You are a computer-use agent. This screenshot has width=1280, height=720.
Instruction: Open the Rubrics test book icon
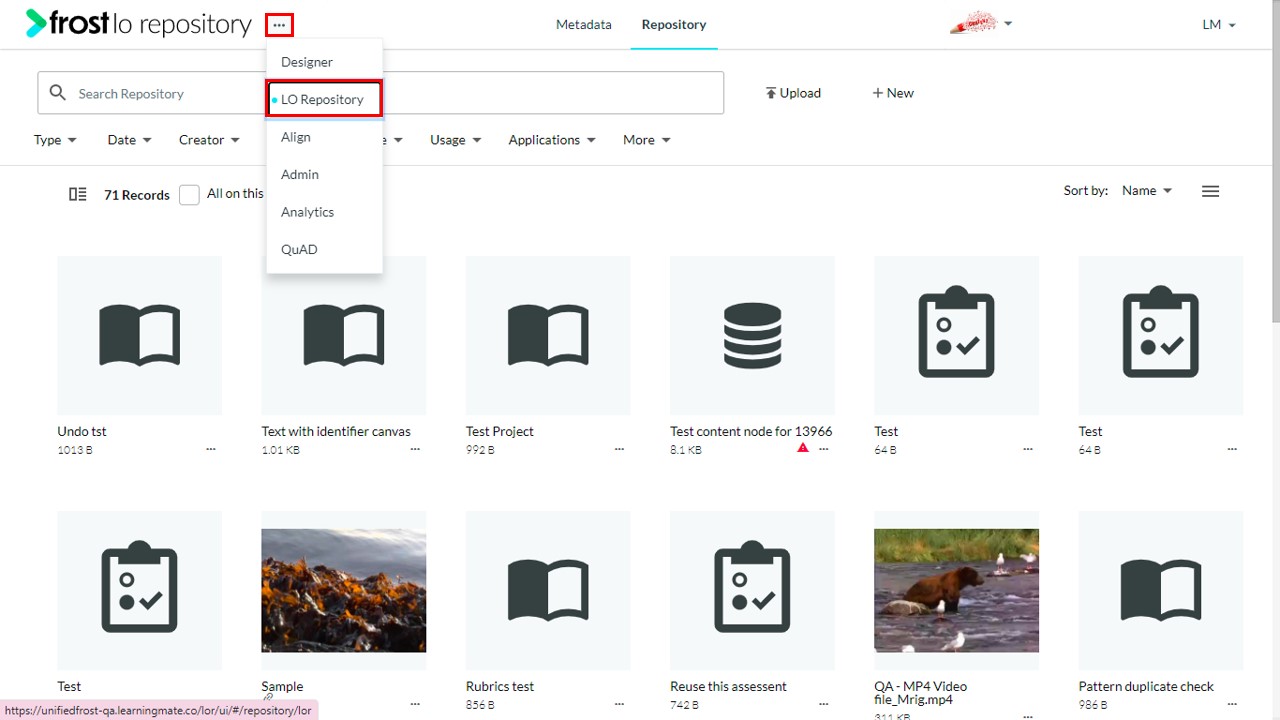[x=548, y=590]
